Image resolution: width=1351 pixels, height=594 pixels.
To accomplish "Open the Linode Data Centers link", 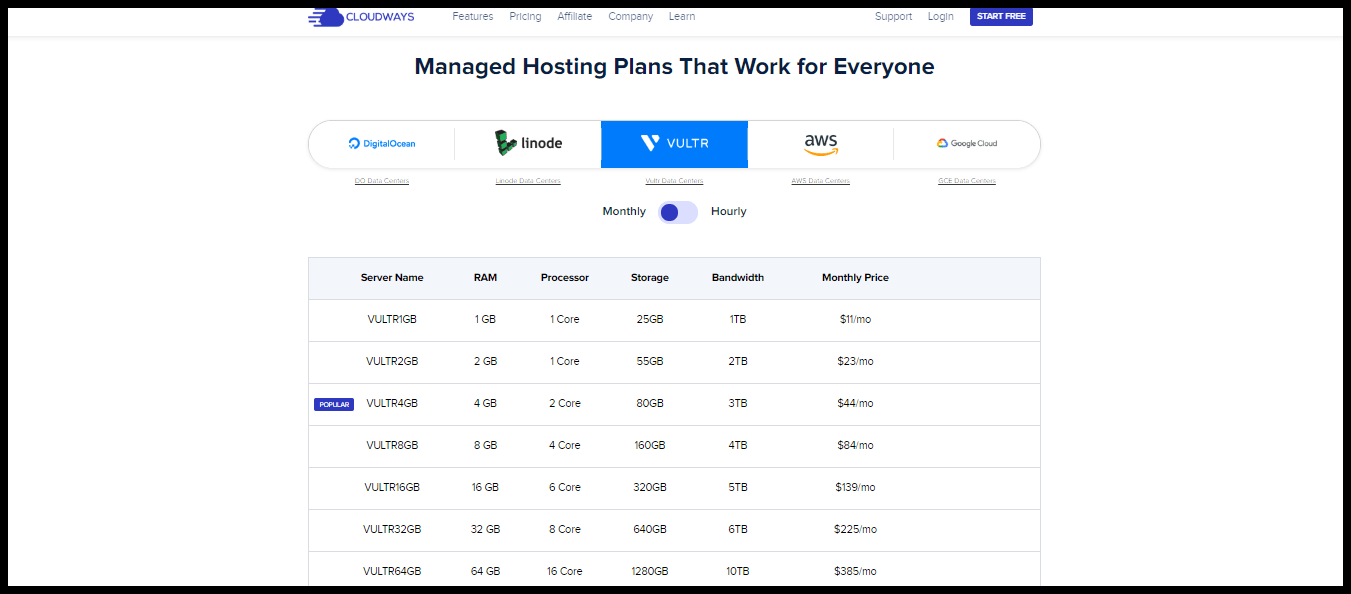I will [x=528, y=181].
